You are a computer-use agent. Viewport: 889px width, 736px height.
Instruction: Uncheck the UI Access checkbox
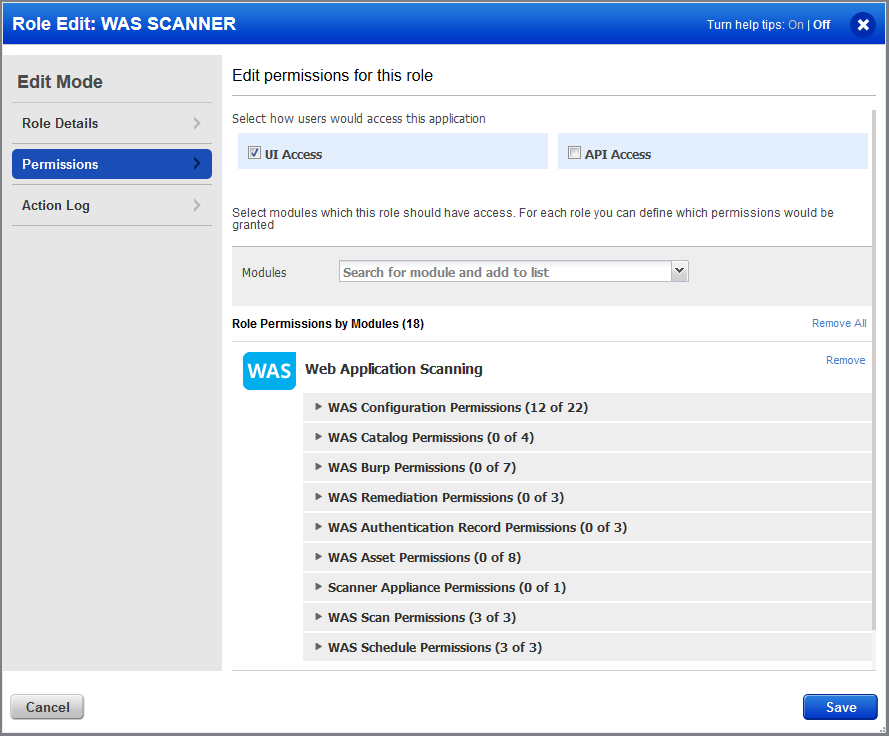click(x=254, y=152)
